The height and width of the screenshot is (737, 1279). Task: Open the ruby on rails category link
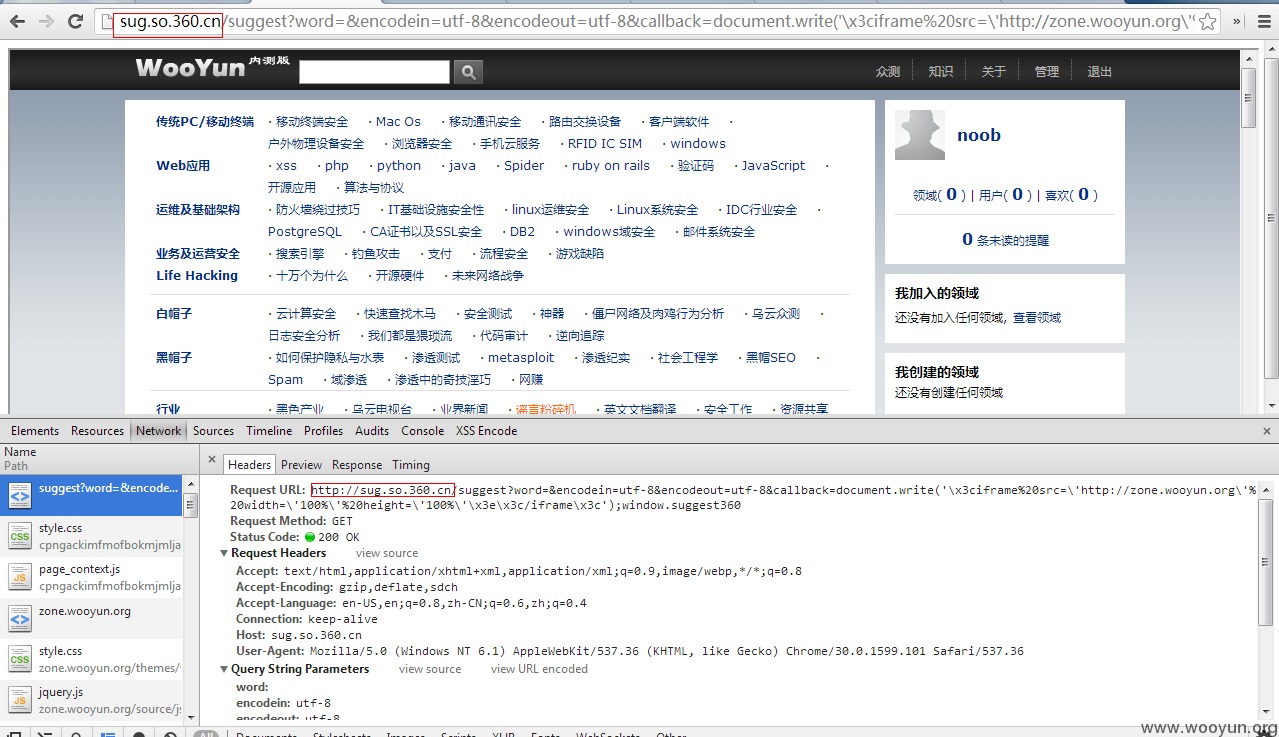(x=610, y=166)
